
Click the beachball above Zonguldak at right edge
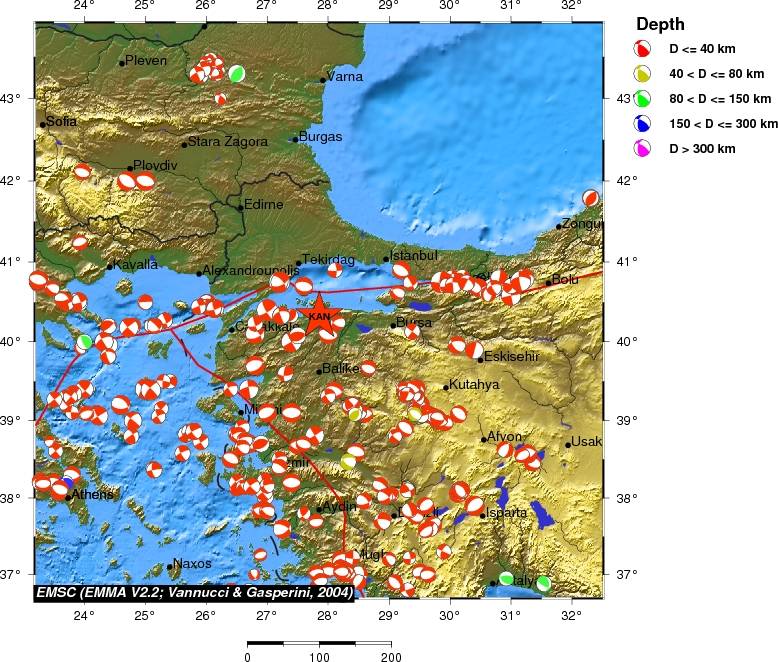tap(591, 198)
